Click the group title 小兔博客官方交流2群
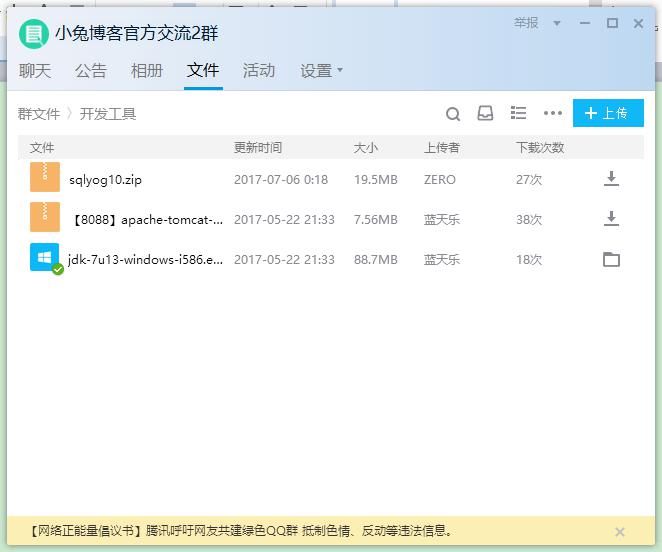This screenshot has width=662, height=552. point(137,33)
